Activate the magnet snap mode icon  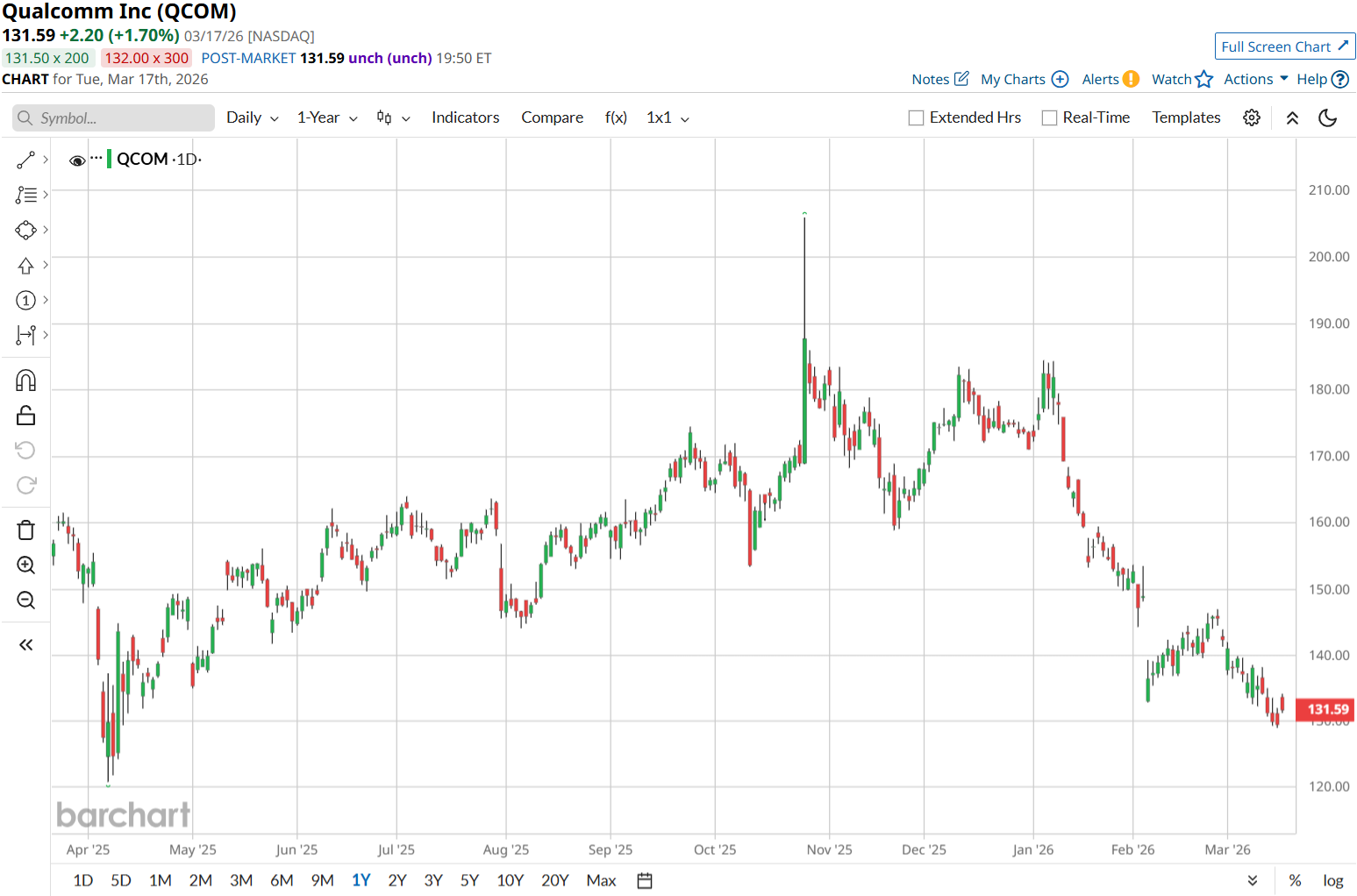coord(25,380)
